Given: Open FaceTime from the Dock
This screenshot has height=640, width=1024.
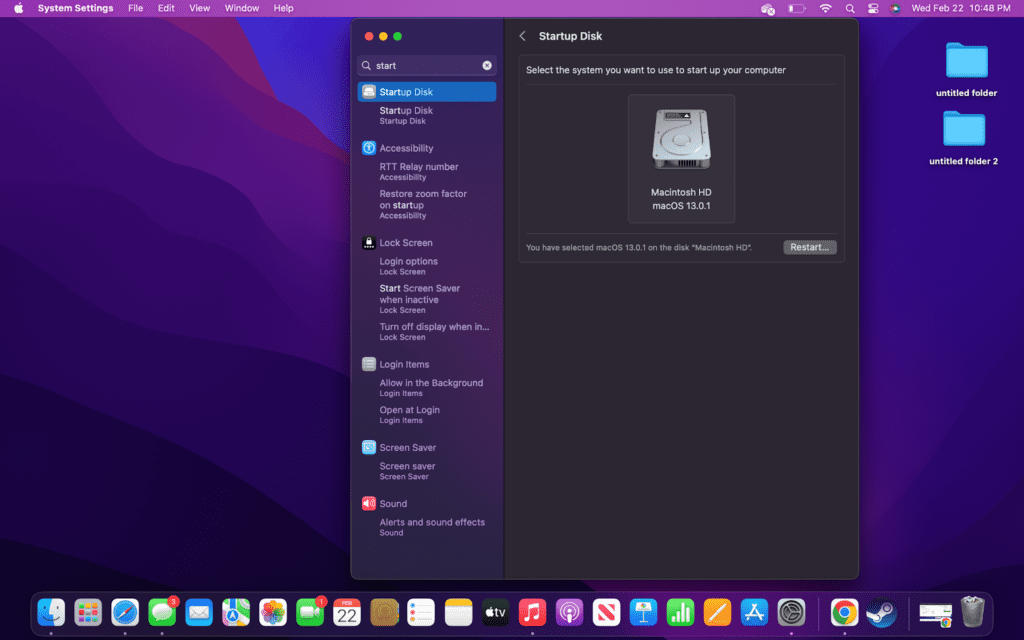Looking at the screenshot, I should [310, 613].
